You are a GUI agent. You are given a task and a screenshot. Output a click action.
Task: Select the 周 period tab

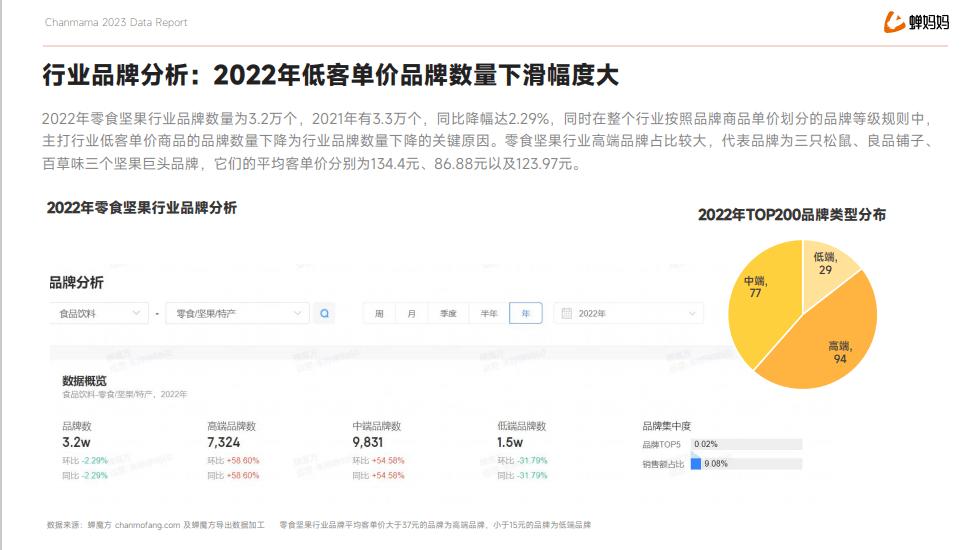[379, 313]
